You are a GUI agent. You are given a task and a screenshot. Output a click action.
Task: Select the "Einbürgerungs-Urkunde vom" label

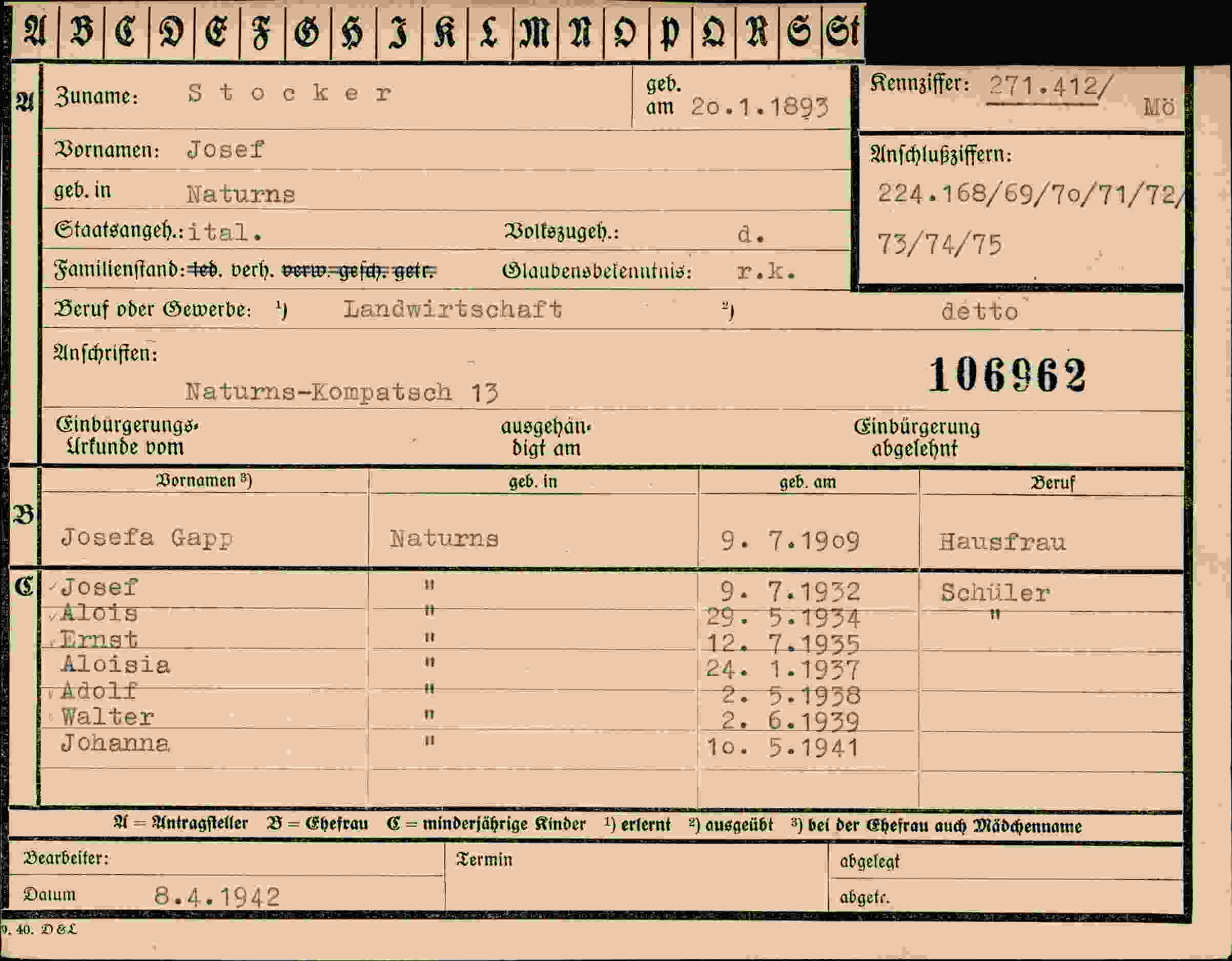tap(127, 436)
